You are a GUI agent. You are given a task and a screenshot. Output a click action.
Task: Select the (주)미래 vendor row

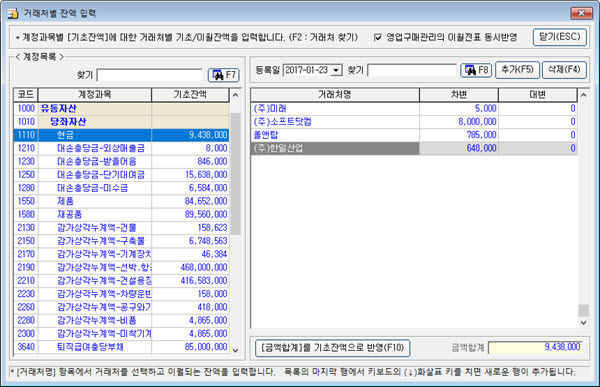414,108
